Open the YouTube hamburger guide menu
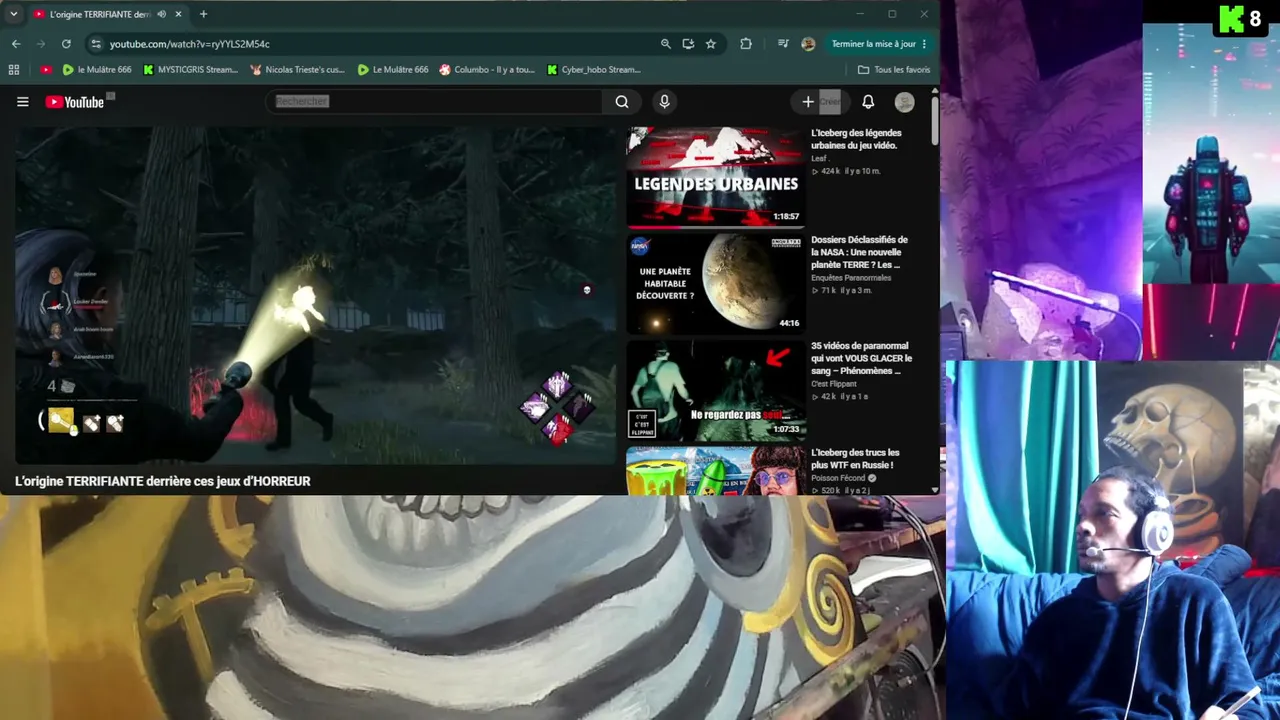 pos(22,102)
